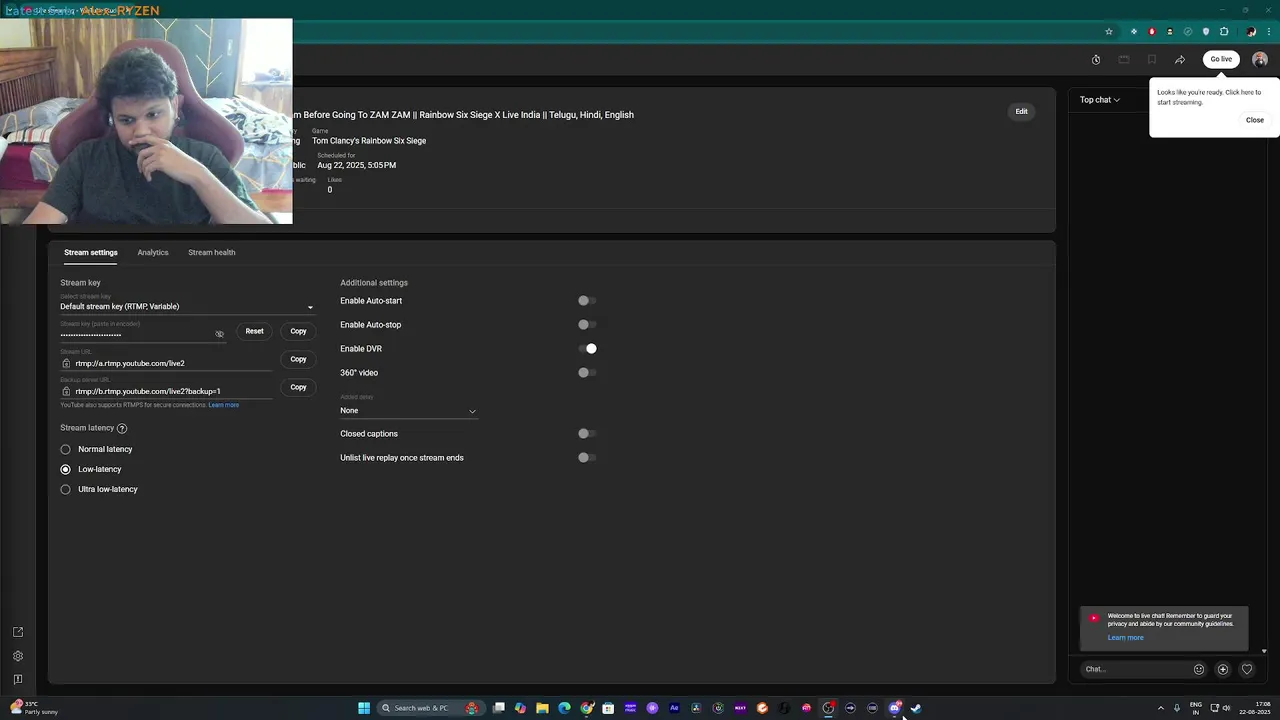Open RTMPS Learn more link
This screenshot has height=720, width=1280.
pyautogui.click(x=224, y=405)
